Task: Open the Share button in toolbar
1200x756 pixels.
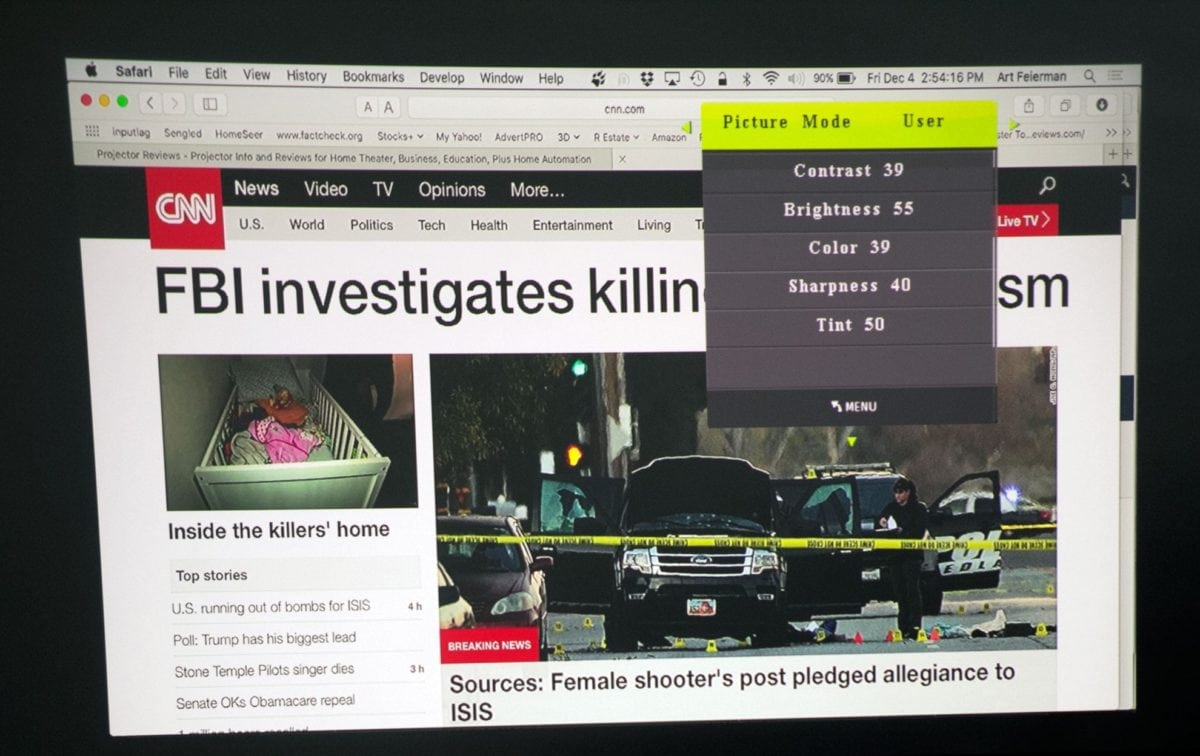Action: (1028, 105)
